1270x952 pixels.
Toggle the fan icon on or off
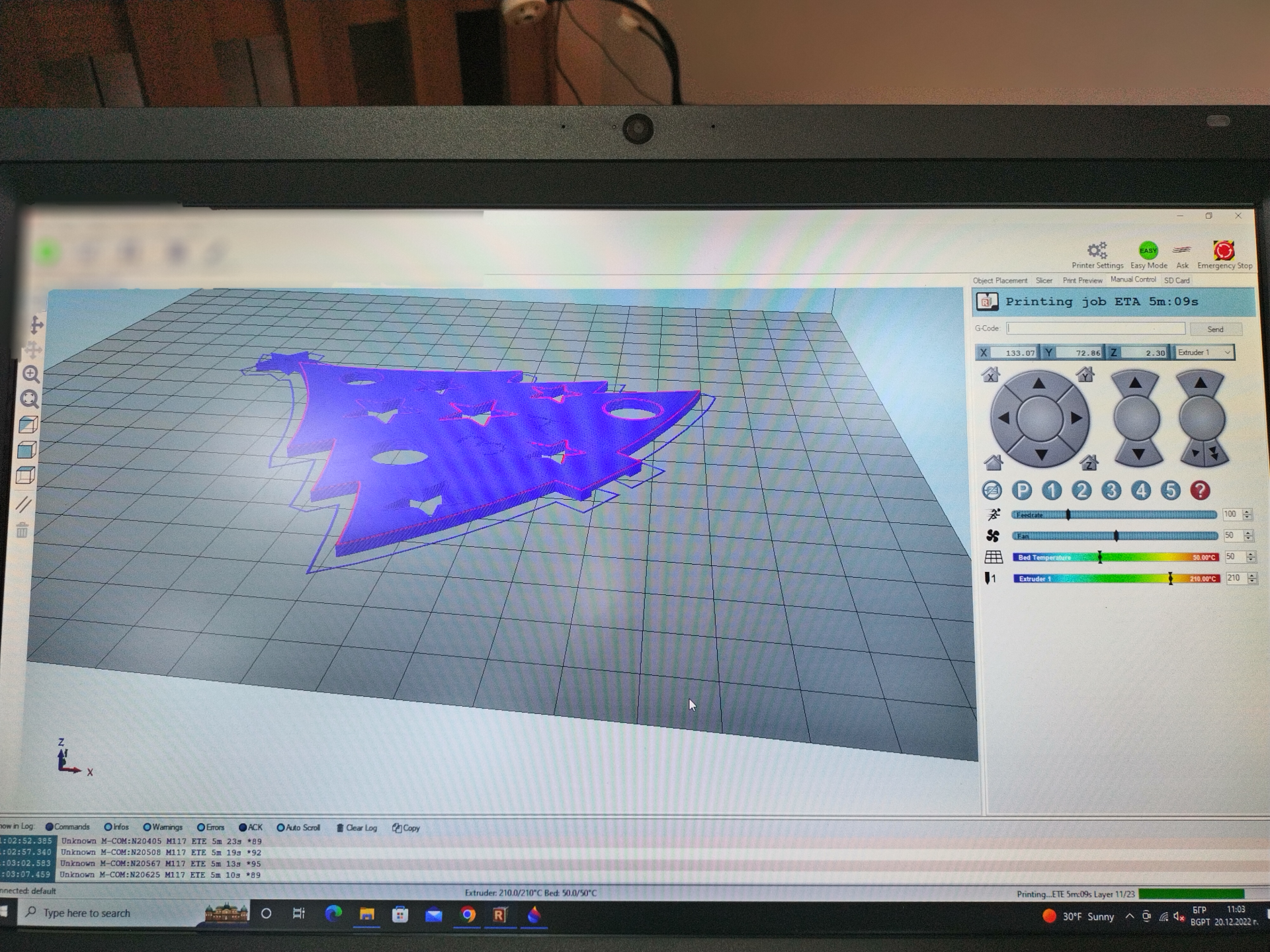pyautogui.click(x=993, y=536)
